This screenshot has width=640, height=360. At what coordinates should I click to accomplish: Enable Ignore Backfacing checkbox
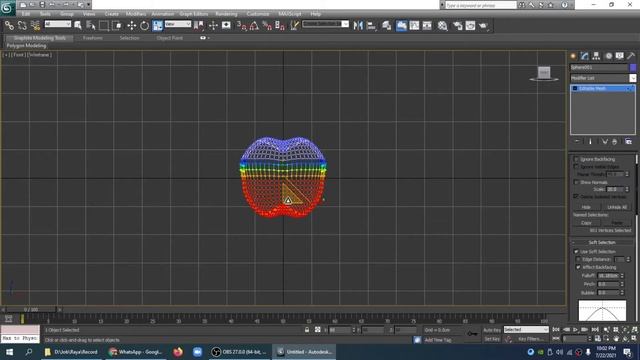576,159
